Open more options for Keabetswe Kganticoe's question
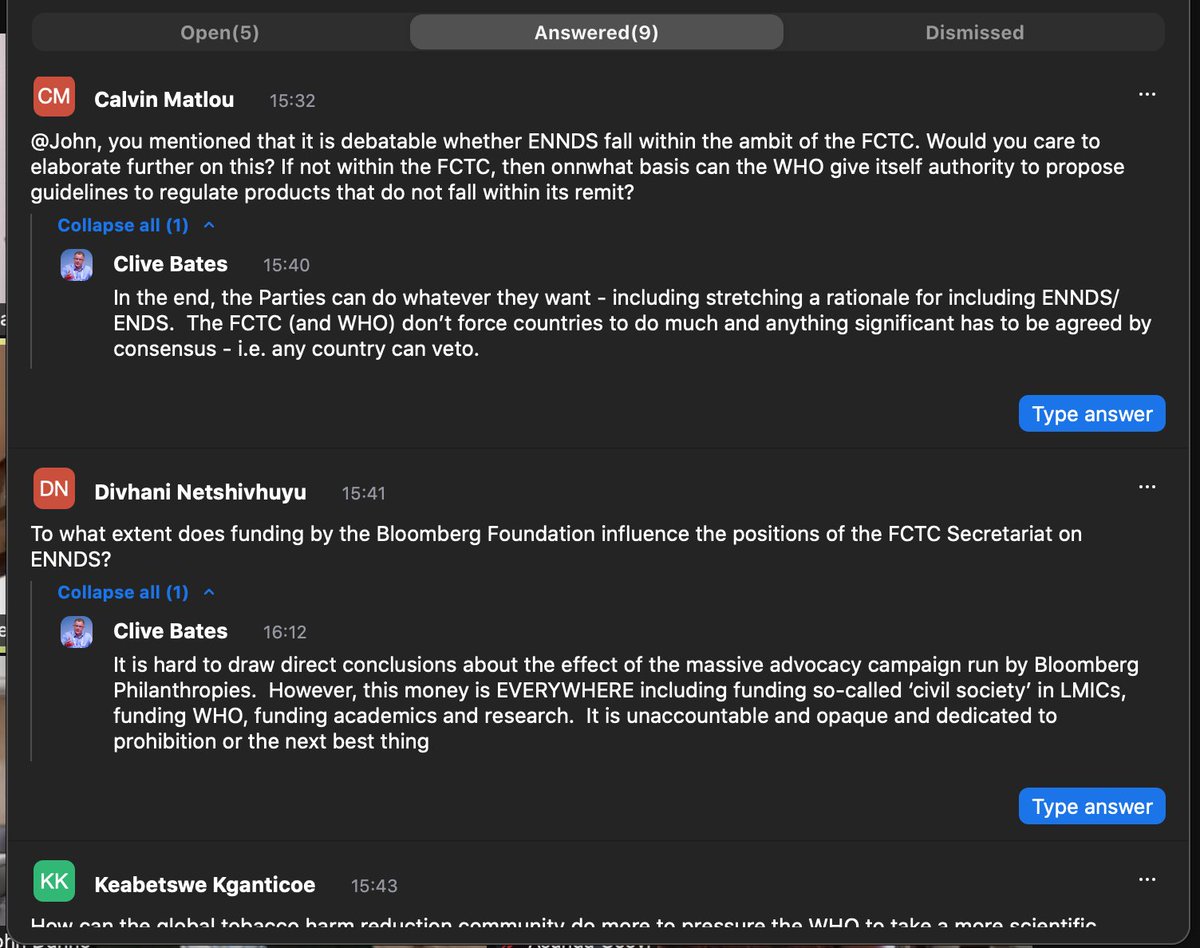 [1147, 880]
